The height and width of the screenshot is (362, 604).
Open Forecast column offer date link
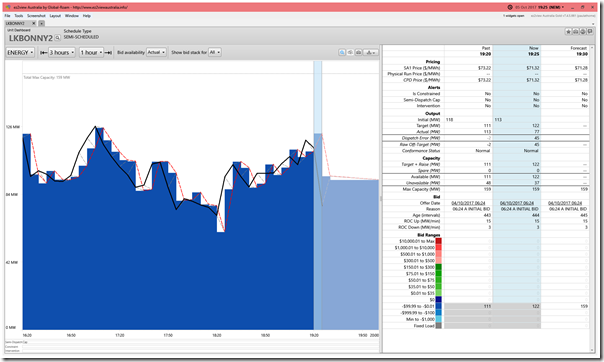565,203
